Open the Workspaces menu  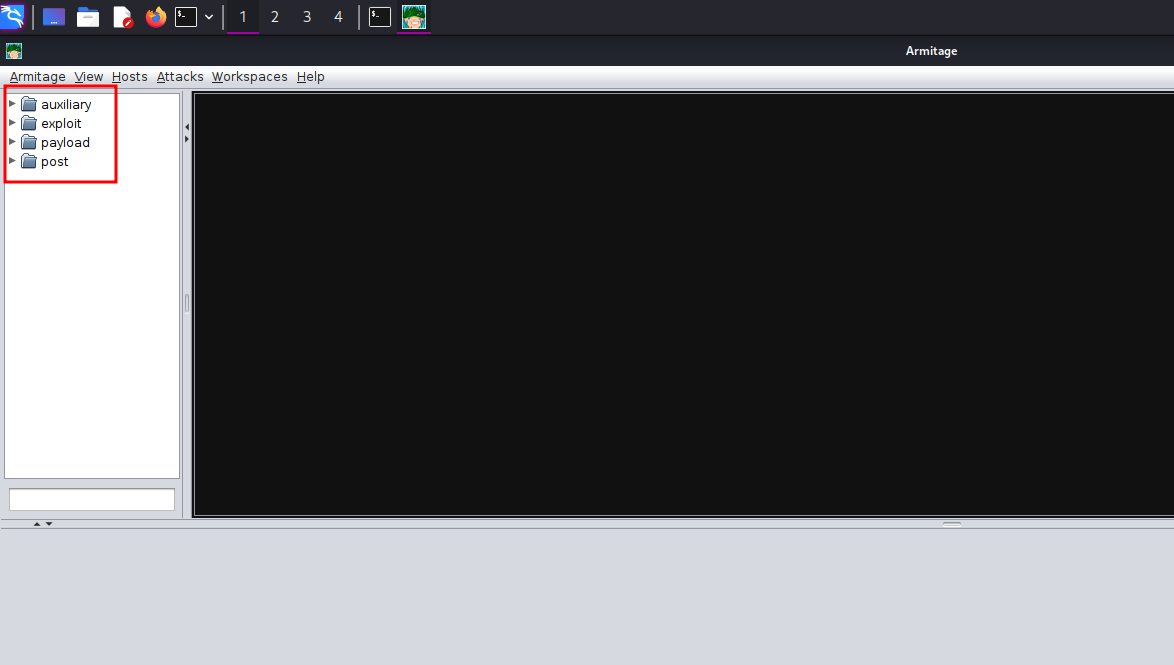pos(249,77)
